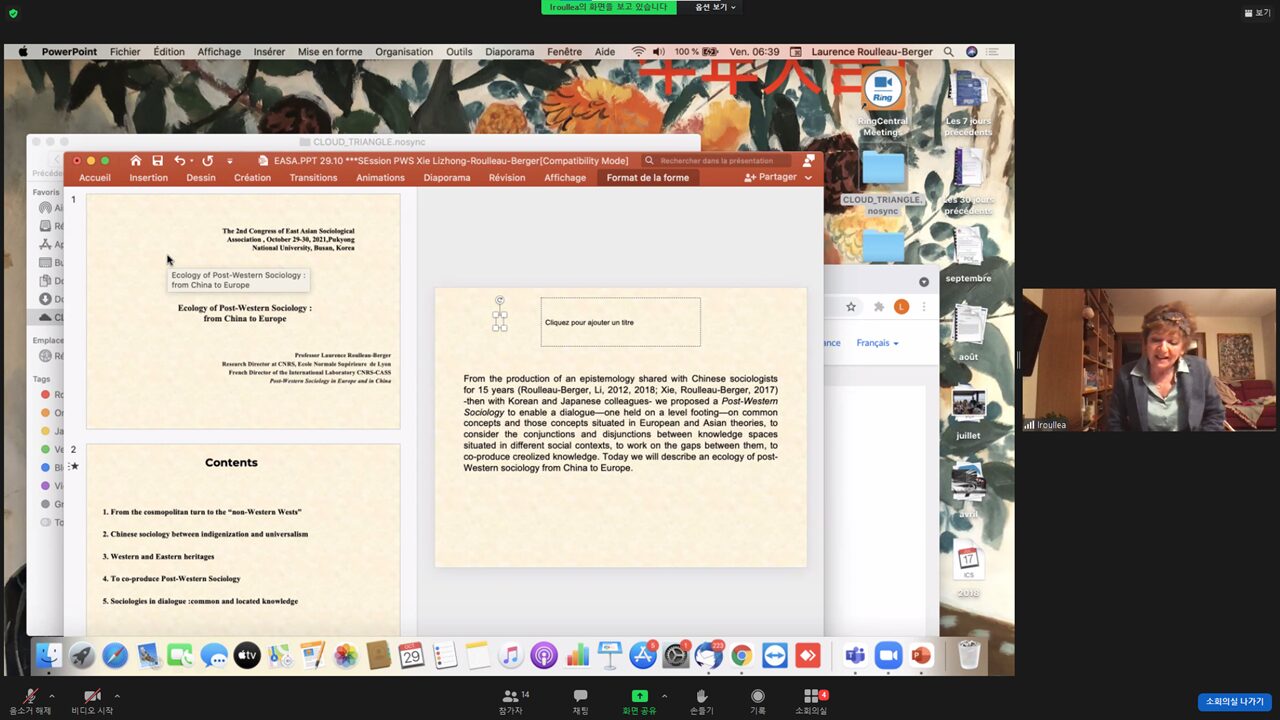Click the raise hand icon
This screenshot has height=720, width=1280.
pyautogui.click(x=701, y=696)
